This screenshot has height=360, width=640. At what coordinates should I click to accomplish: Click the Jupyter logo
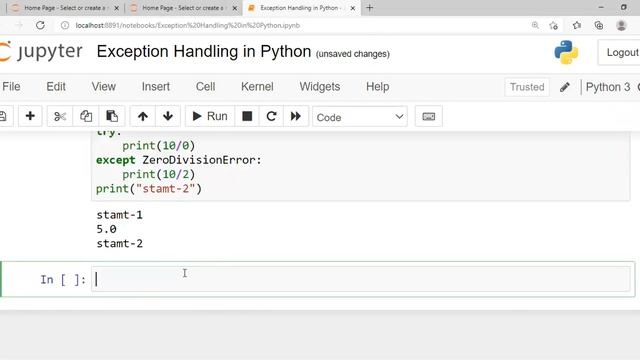[x=41, y=51]
